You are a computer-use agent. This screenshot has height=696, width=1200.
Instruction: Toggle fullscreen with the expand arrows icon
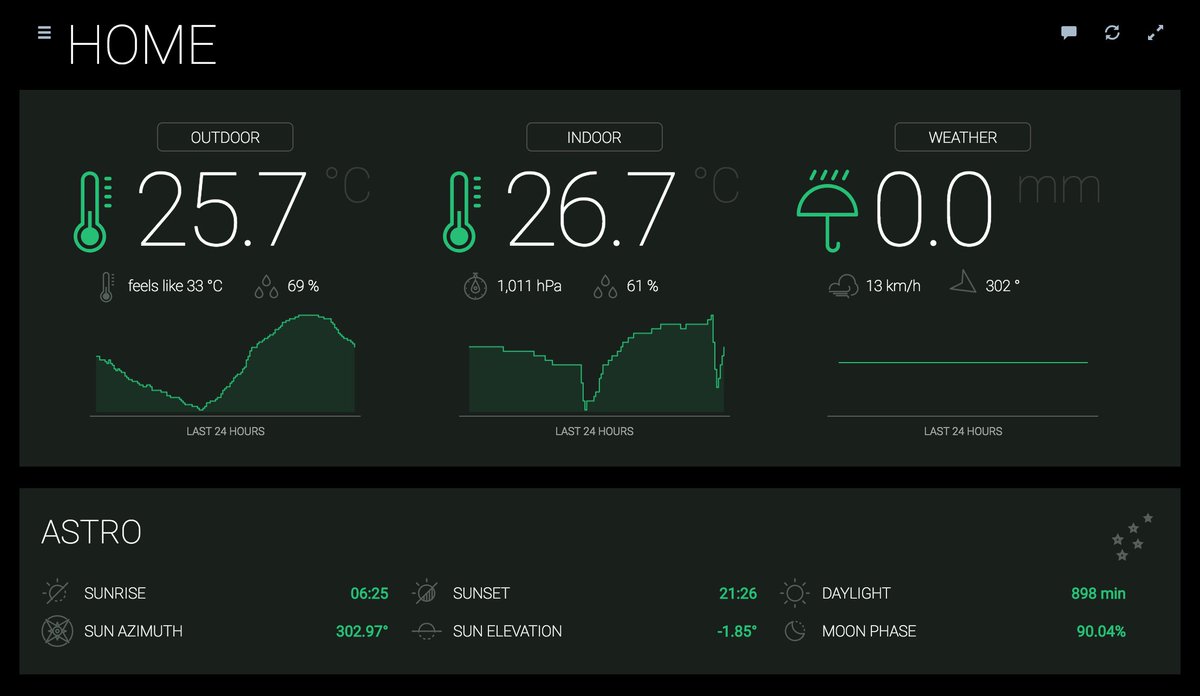[x=1156, y=33]
